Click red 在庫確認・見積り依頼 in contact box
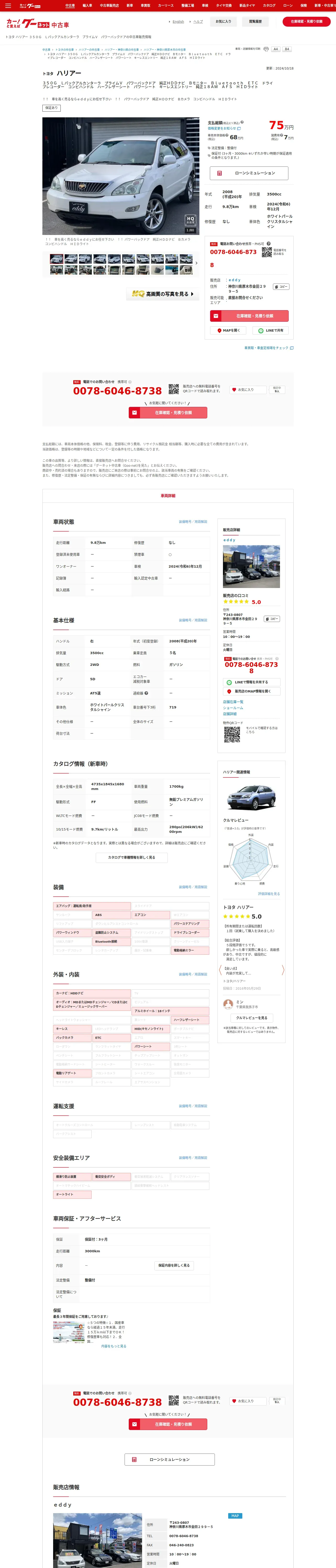The image size is (336, 1568). 249,316
